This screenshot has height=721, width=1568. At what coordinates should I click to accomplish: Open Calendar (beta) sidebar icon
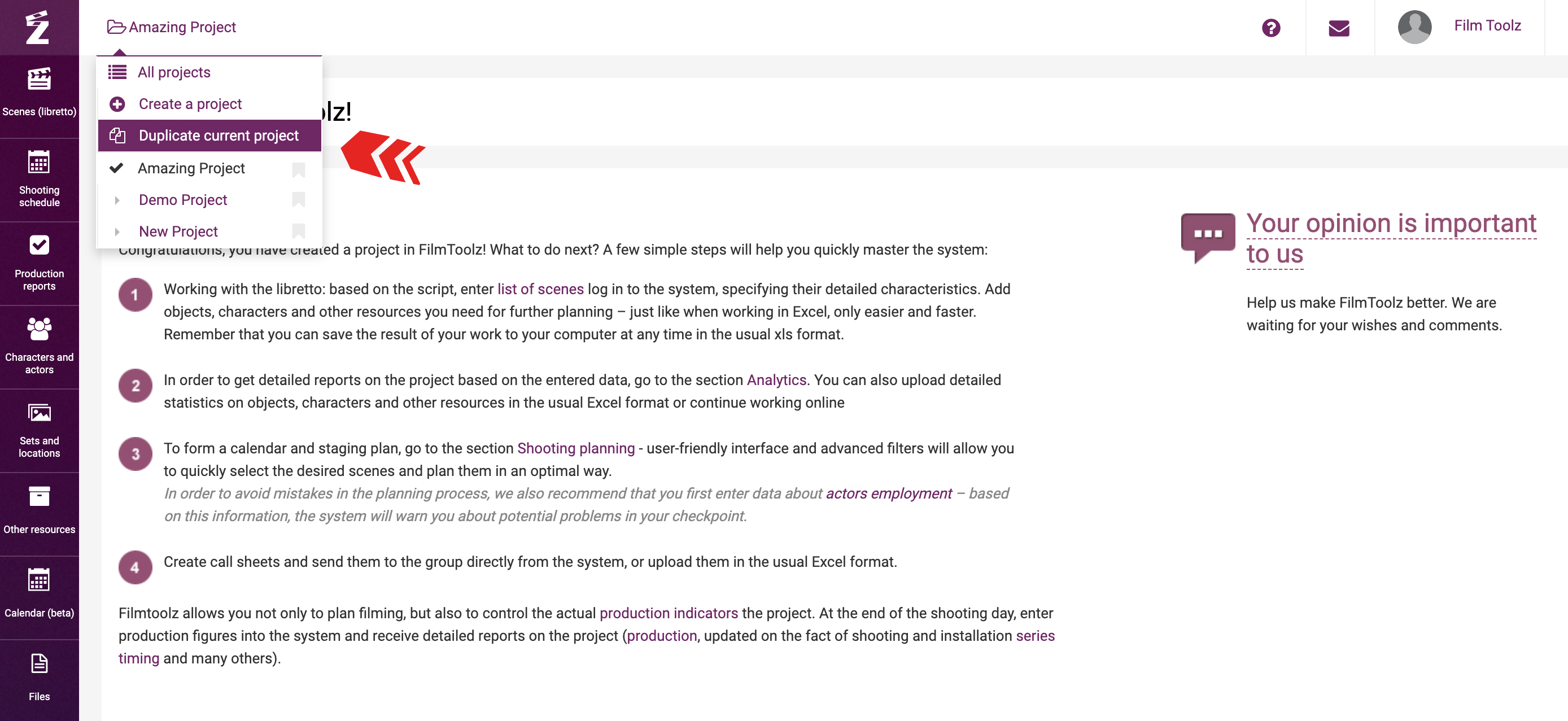(39, 580)
